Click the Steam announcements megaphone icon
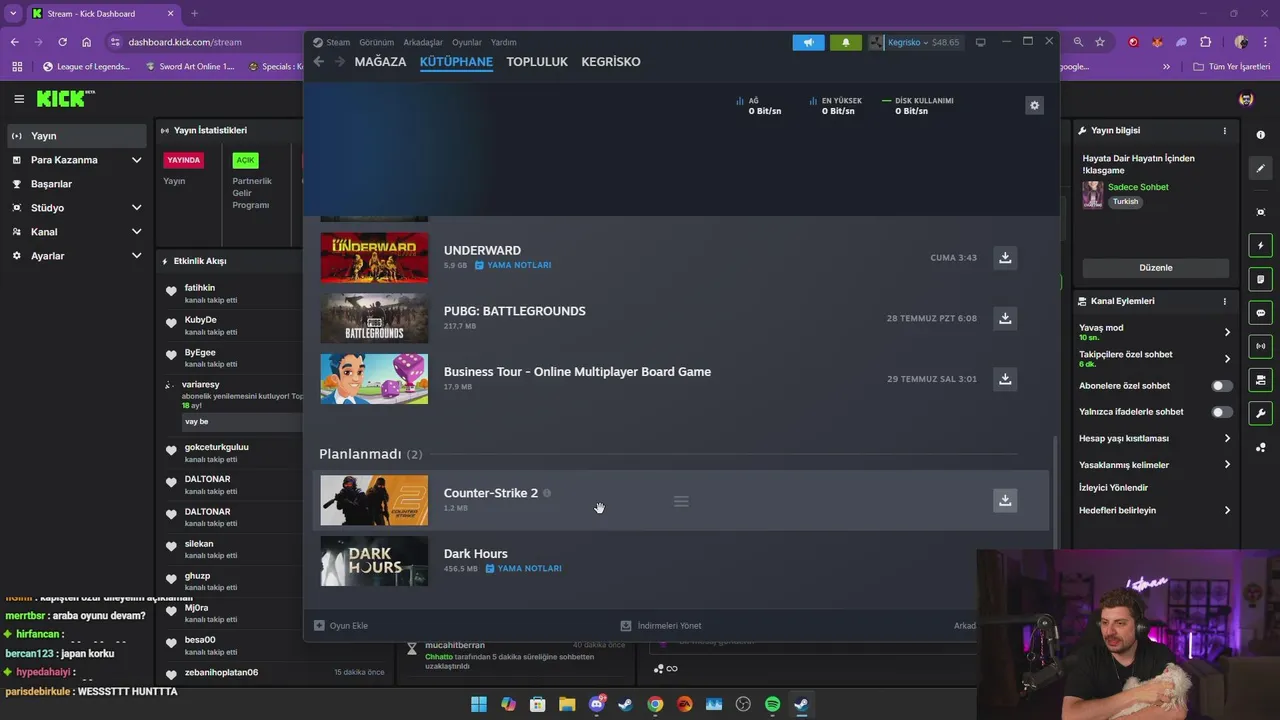The height and width of the screenshot is (720, 1280). click(x=808, y=42)
